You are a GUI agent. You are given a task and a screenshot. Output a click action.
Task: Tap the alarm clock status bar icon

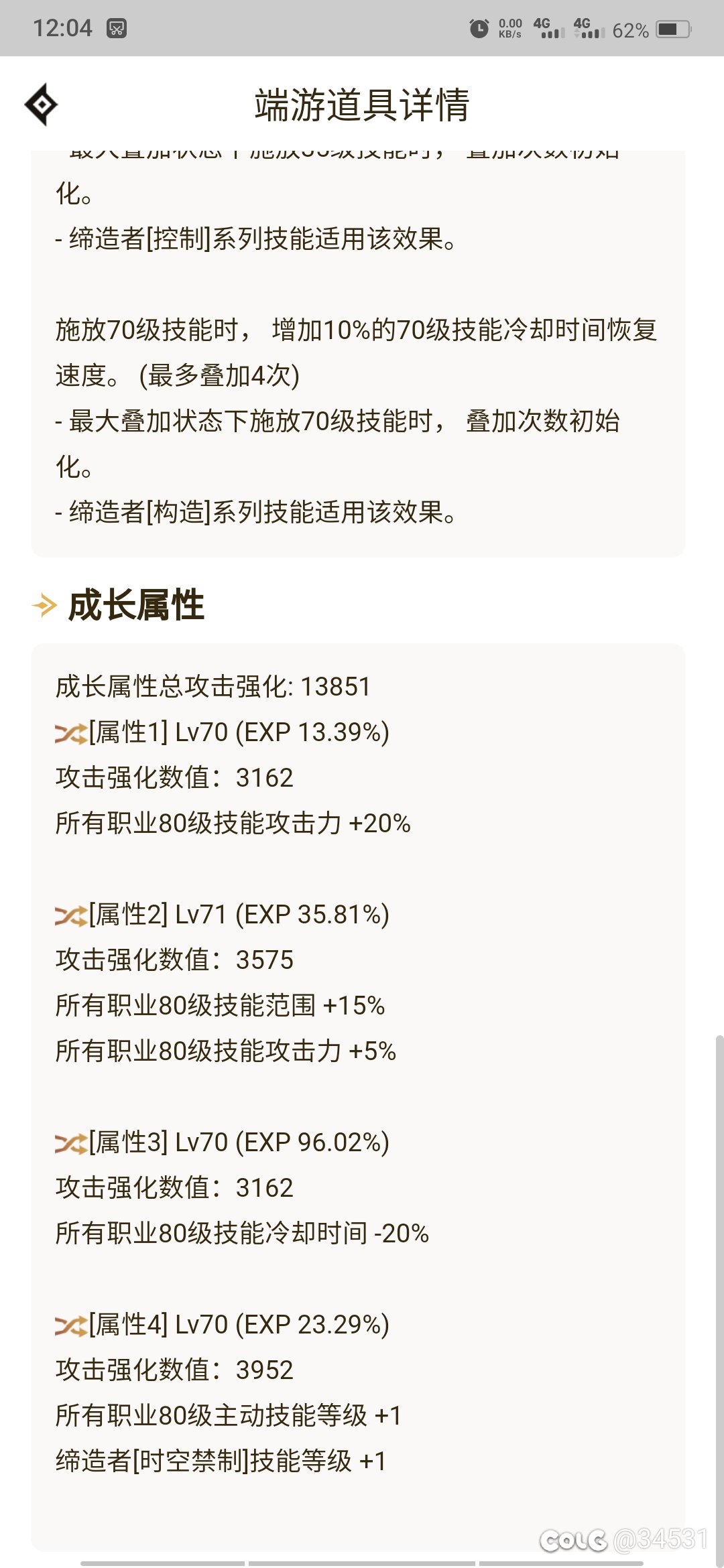click(479, 29)
